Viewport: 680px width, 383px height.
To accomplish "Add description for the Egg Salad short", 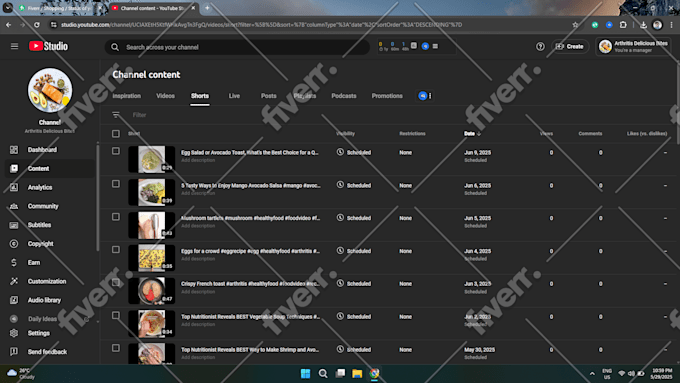I will click(198, 160).
